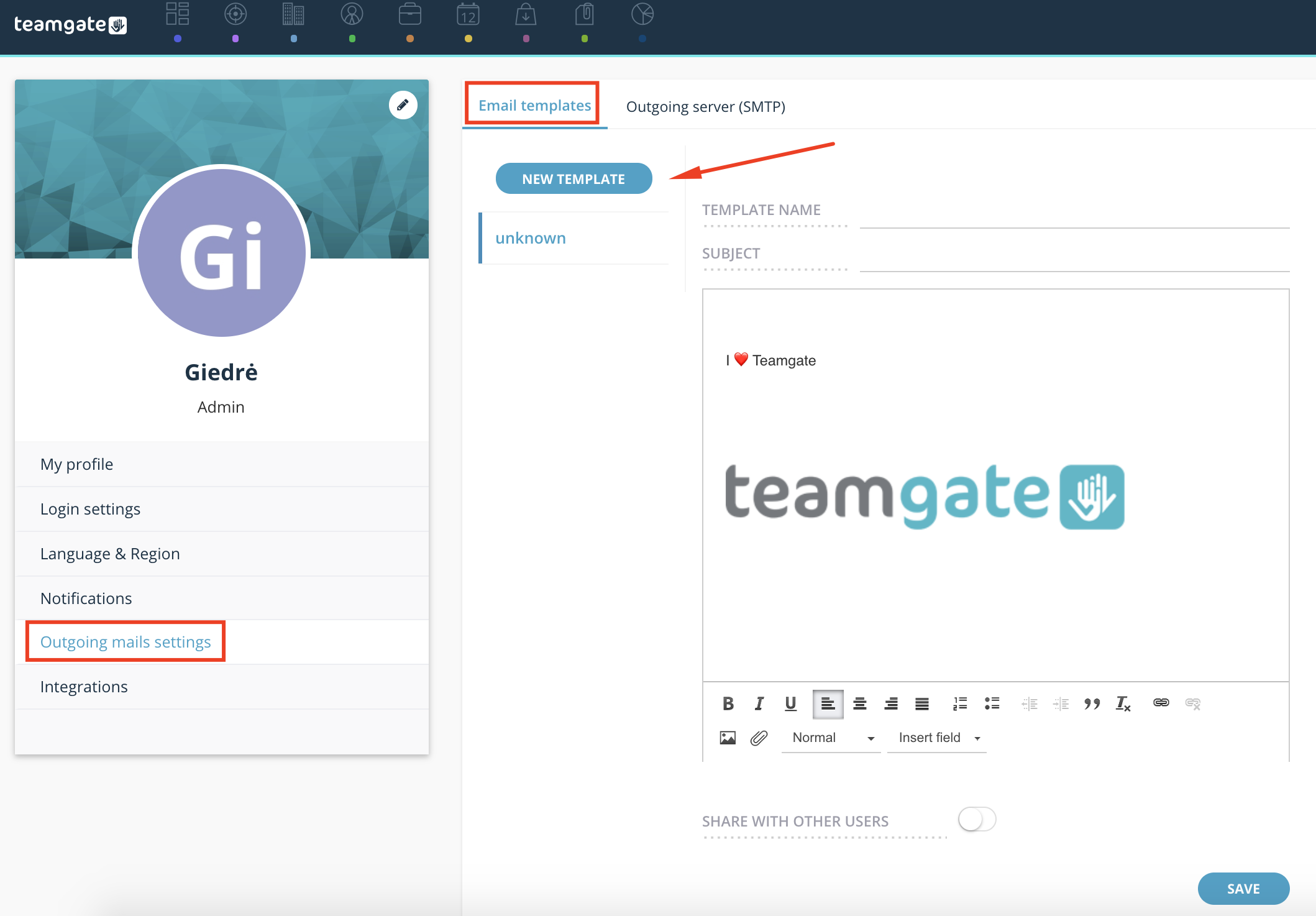
Task: Open the import download bag icon
Action: coord(526,14)
